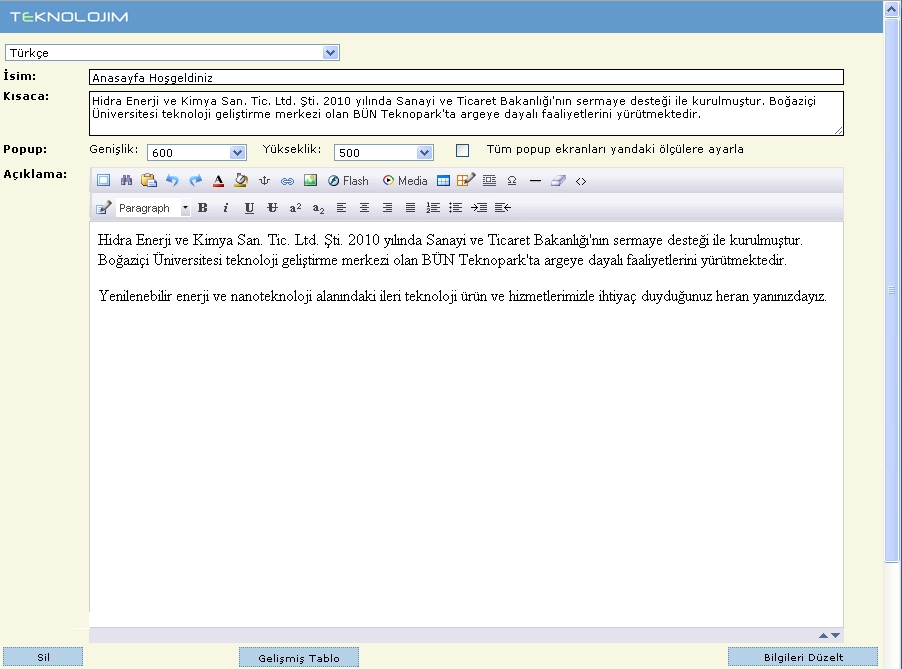Align text to the left
Image resolution: width=902 pixels, height=669 pixels.
point(341,208)
